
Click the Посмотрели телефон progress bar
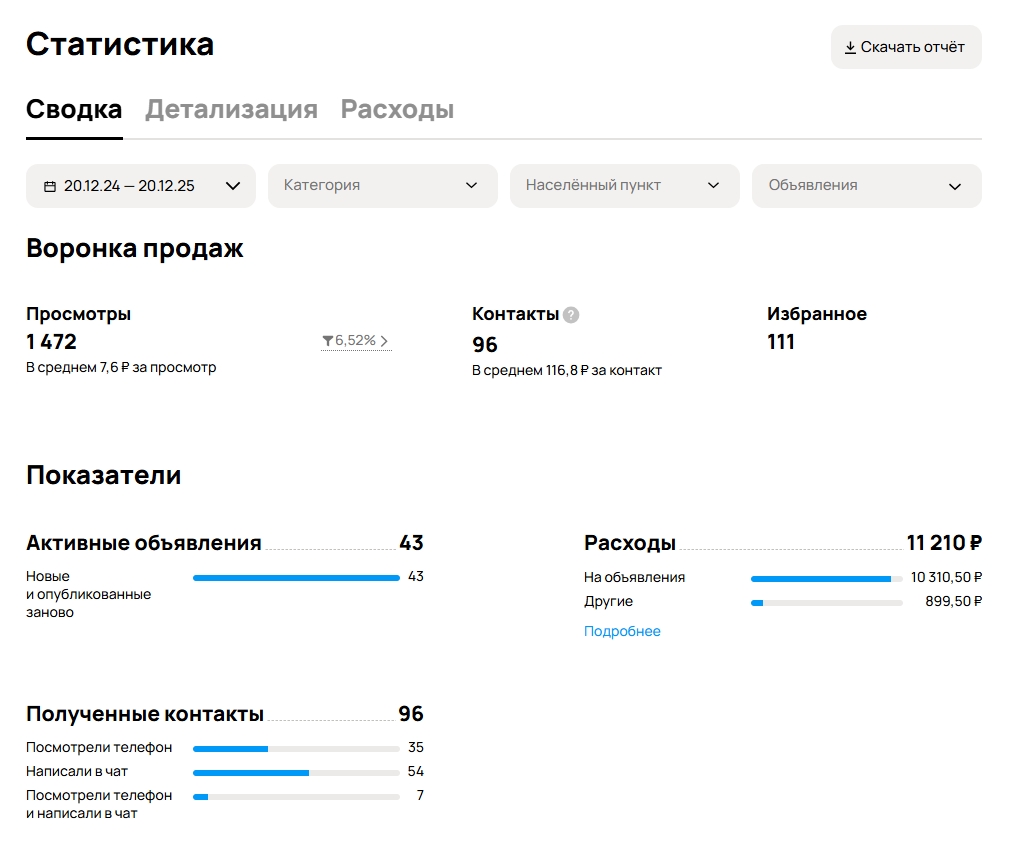point(296,748)
